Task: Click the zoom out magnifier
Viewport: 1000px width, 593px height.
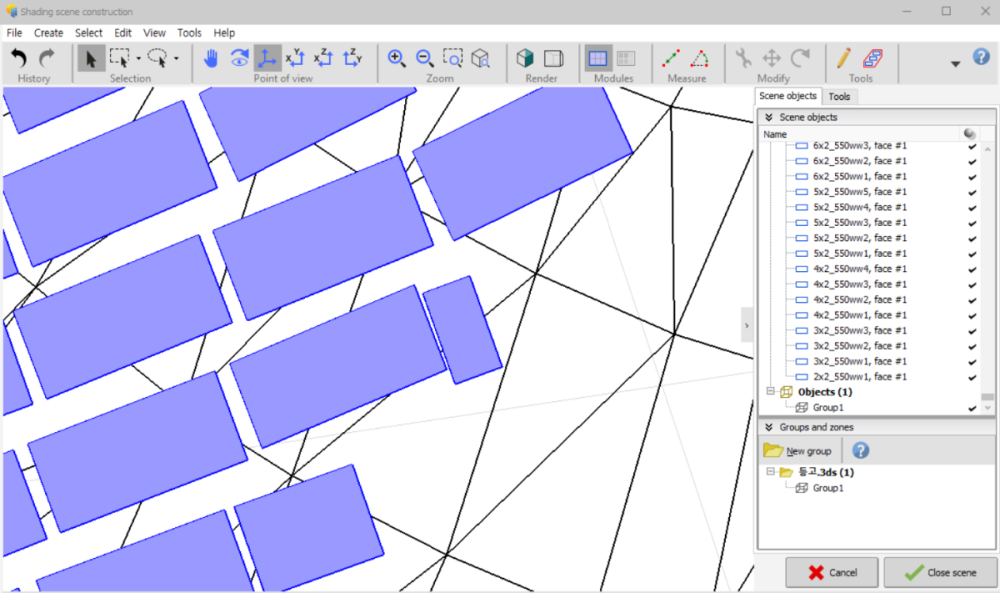Action: [425, 59]
